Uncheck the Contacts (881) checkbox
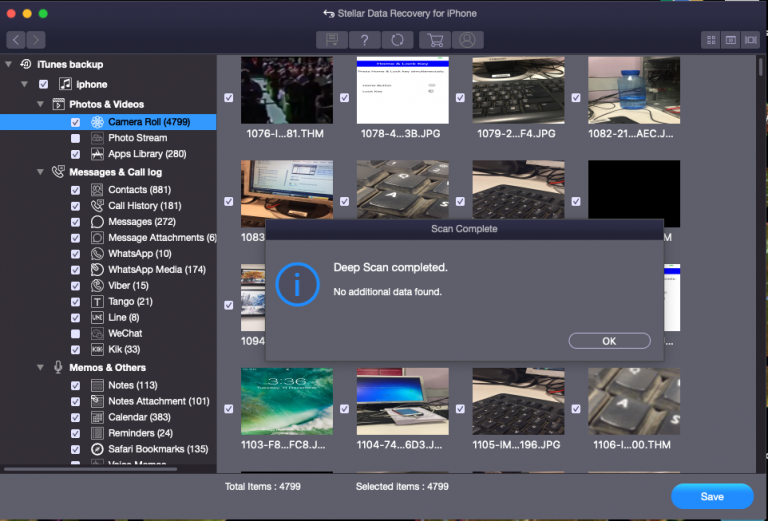768x521 pixels. pos(75,190)
